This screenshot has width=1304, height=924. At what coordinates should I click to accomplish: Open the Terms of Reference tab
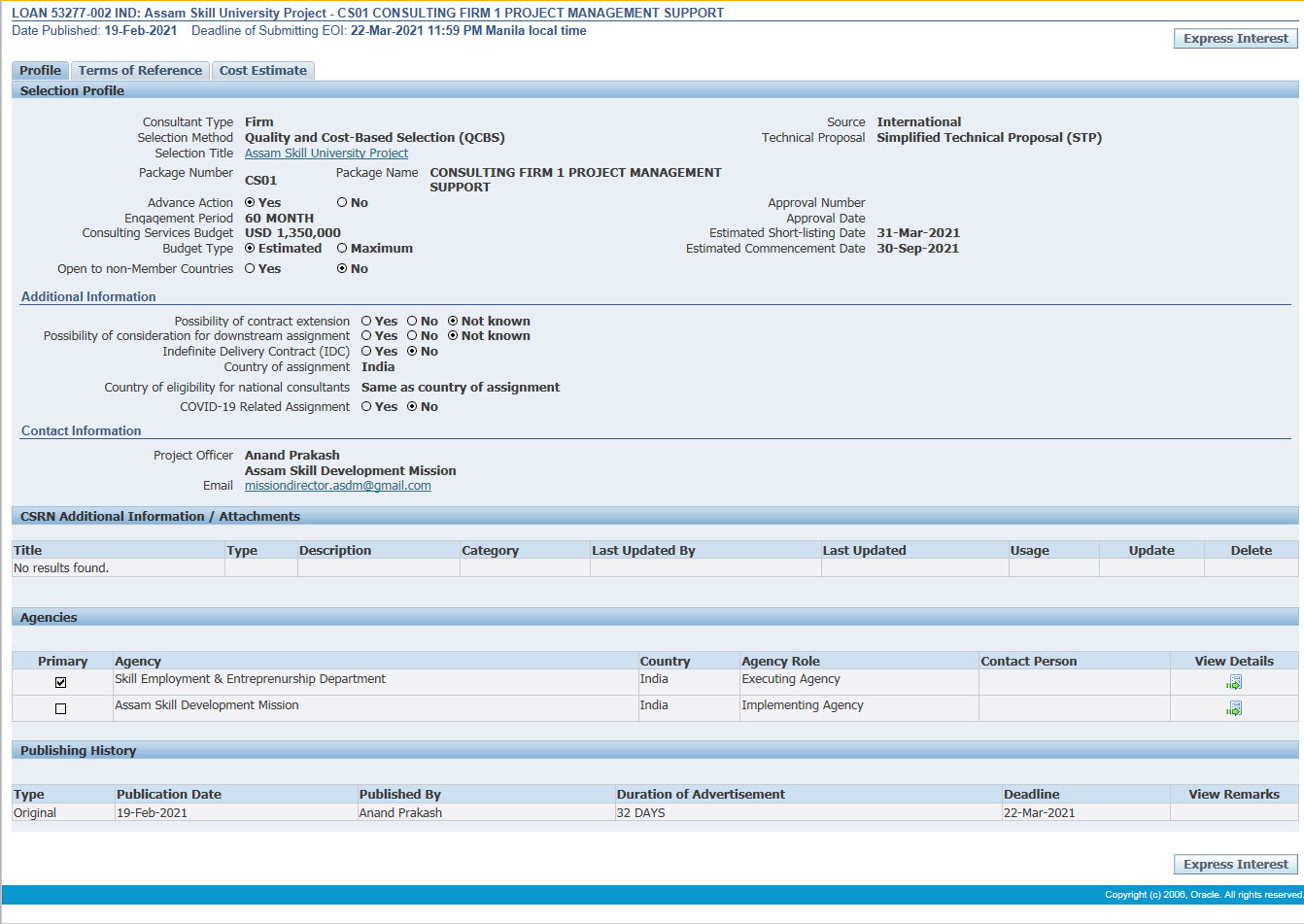coord(140,70)
